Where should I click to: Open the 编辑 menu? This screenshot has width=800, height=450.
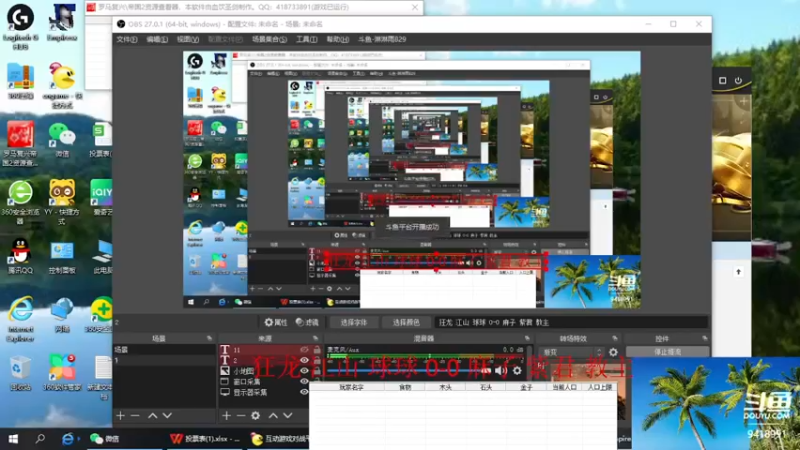coord(157,39)
